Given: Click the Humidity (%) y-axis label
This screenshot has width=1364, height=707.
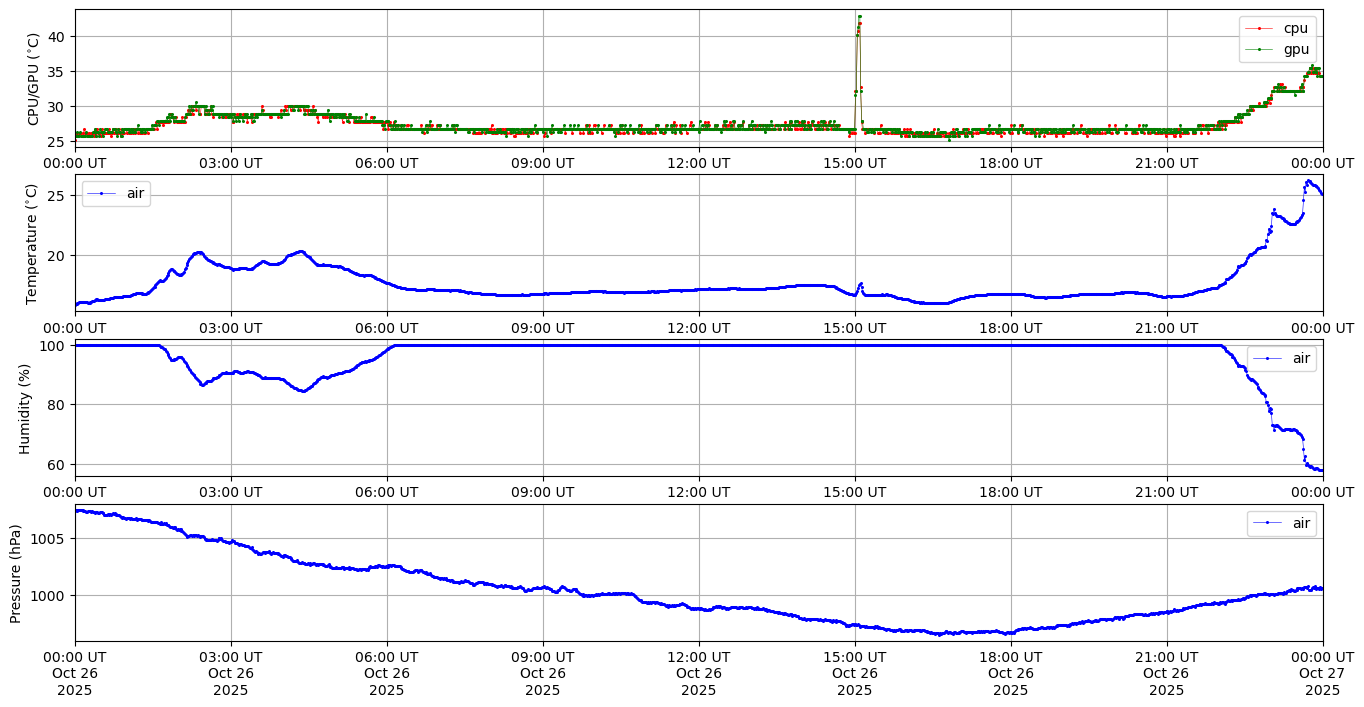Looking at the screenshot, I should [25, 408].
